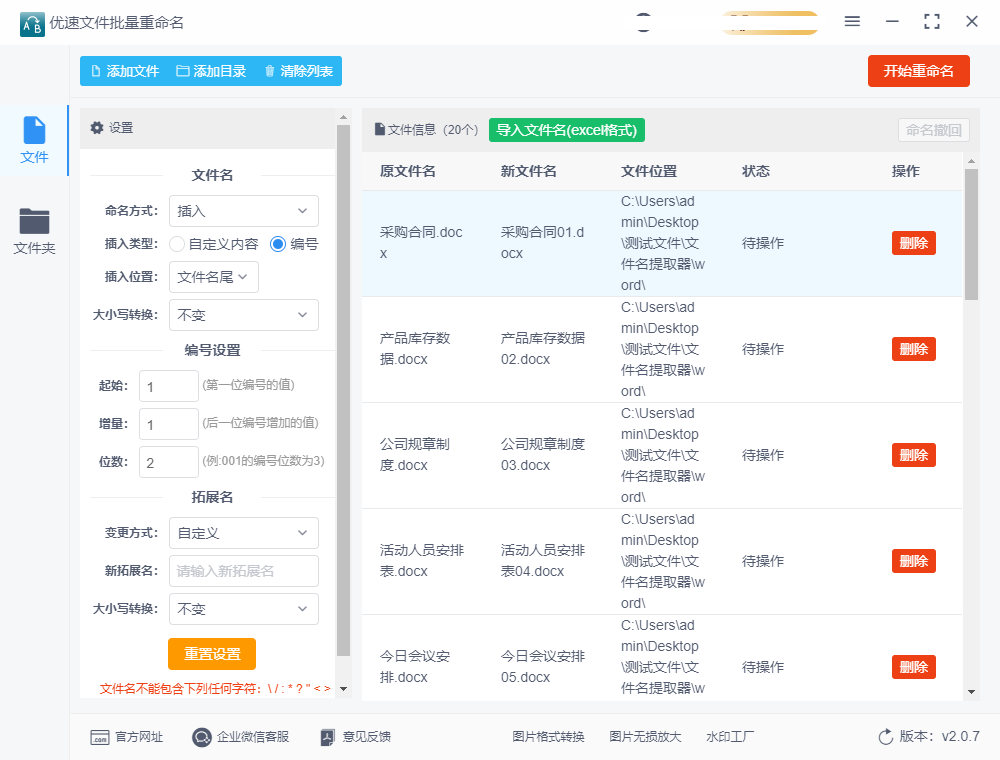Screen dimensions: 1000x760
Task: Click the add file button
Action: tap(125, 71)
